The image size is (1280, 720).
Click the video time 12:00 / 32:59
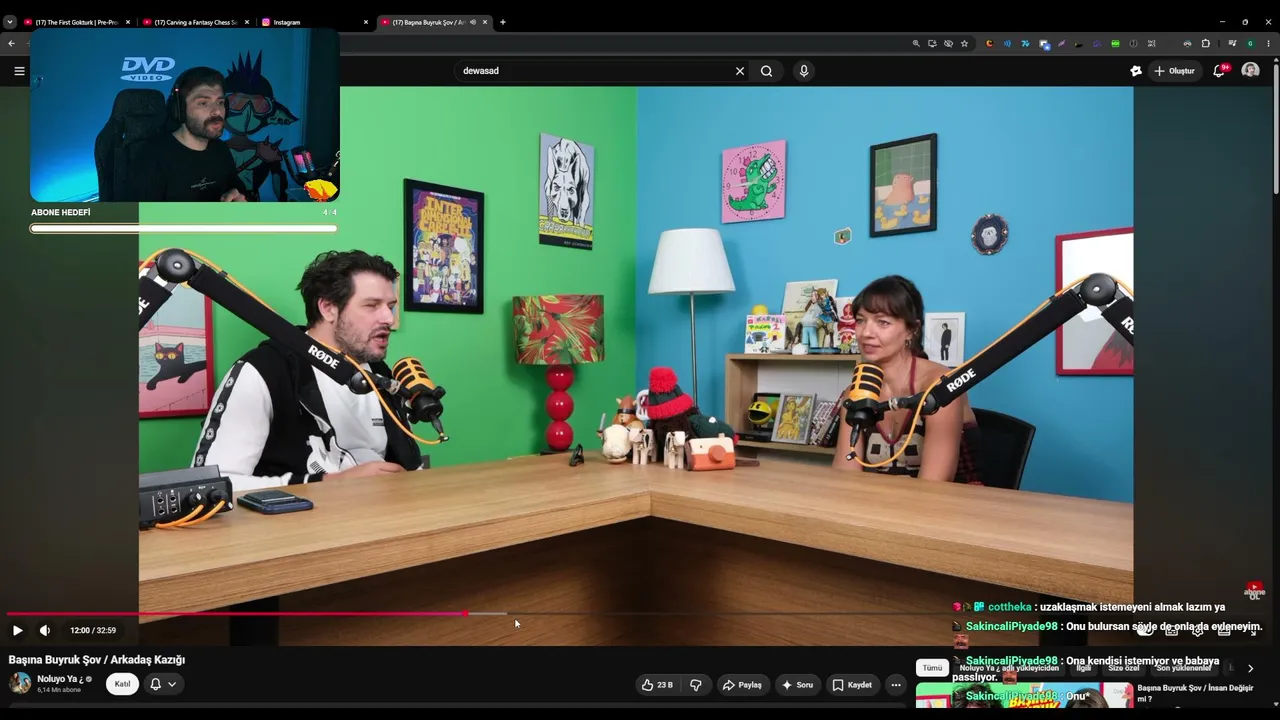click(93, 630)
